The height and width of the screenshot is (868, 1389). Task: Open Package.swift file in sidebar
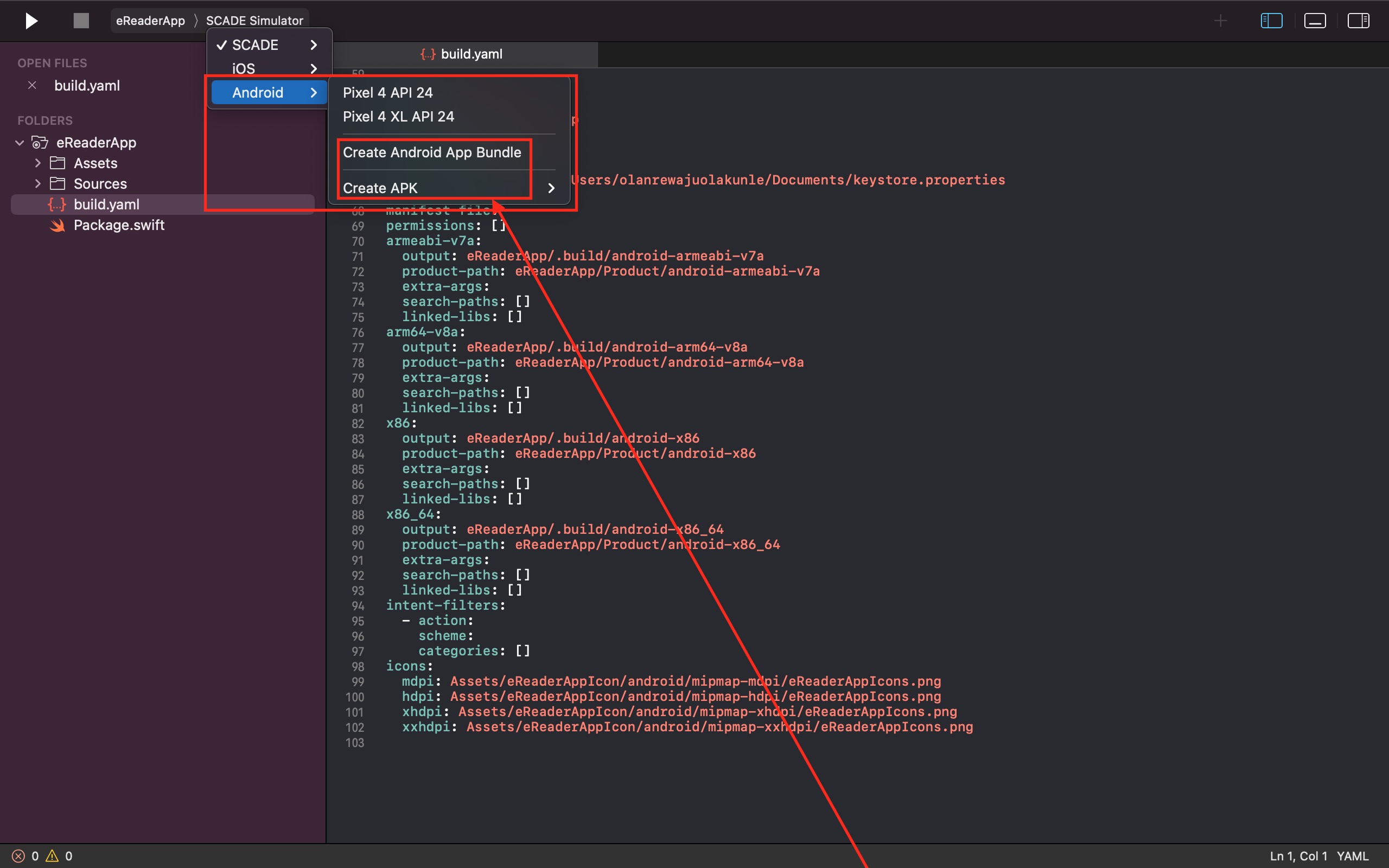tap(119, 225)
